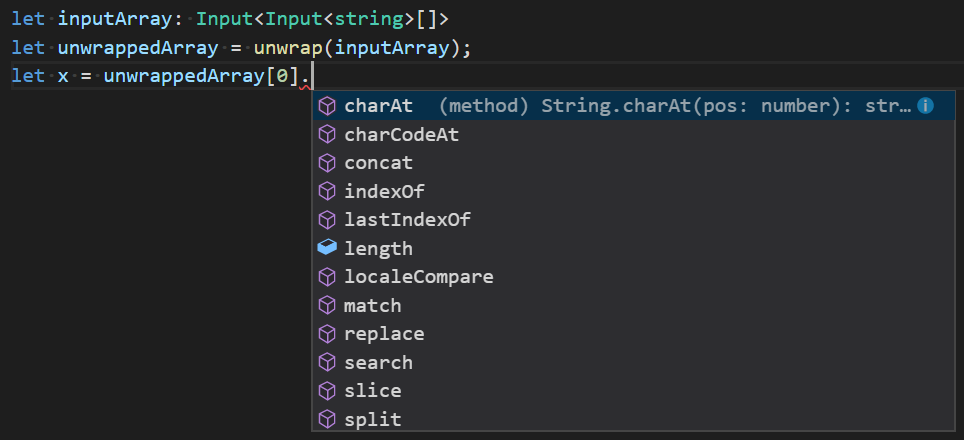
Task: Select the indexOf suggestion
Action: point(633,192)
